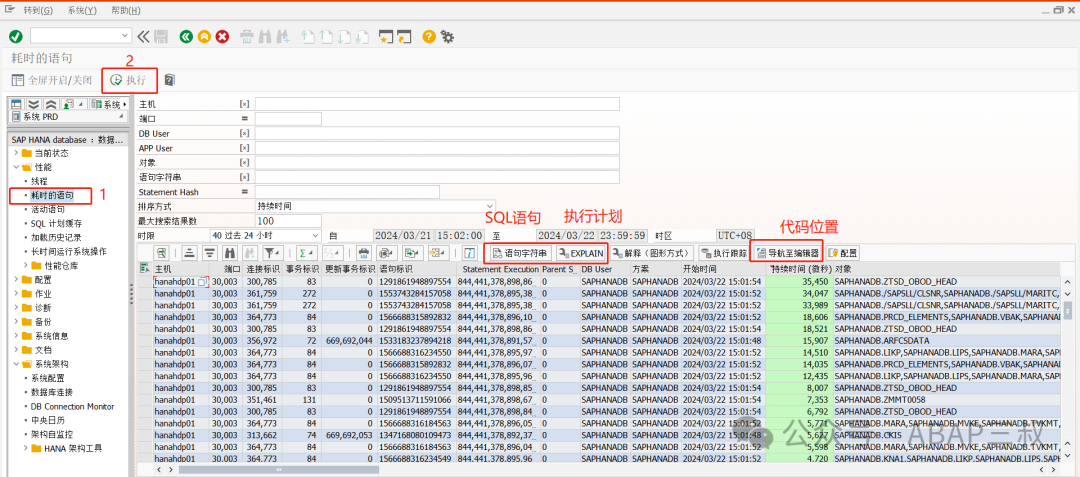Click the green checkmark Enter icon

(16, 36)
